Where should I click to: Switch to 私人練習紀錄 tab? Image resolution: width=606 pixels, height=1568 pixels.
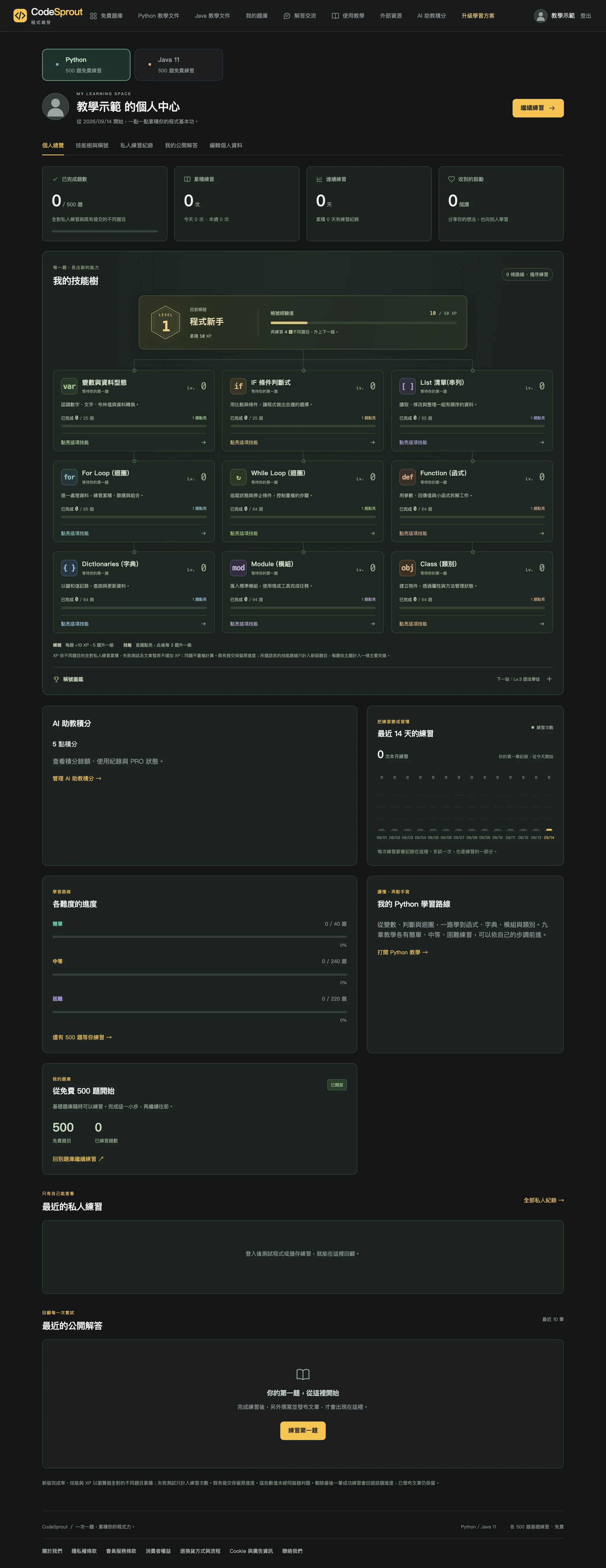(137, 146)
